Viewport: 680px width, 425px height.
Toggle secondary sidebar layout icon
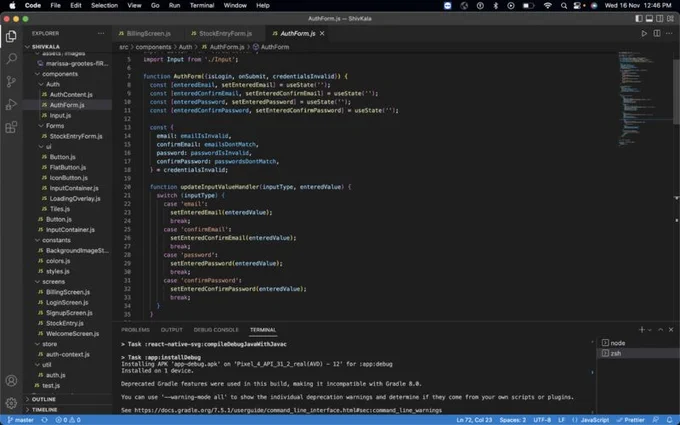point(660,19)
